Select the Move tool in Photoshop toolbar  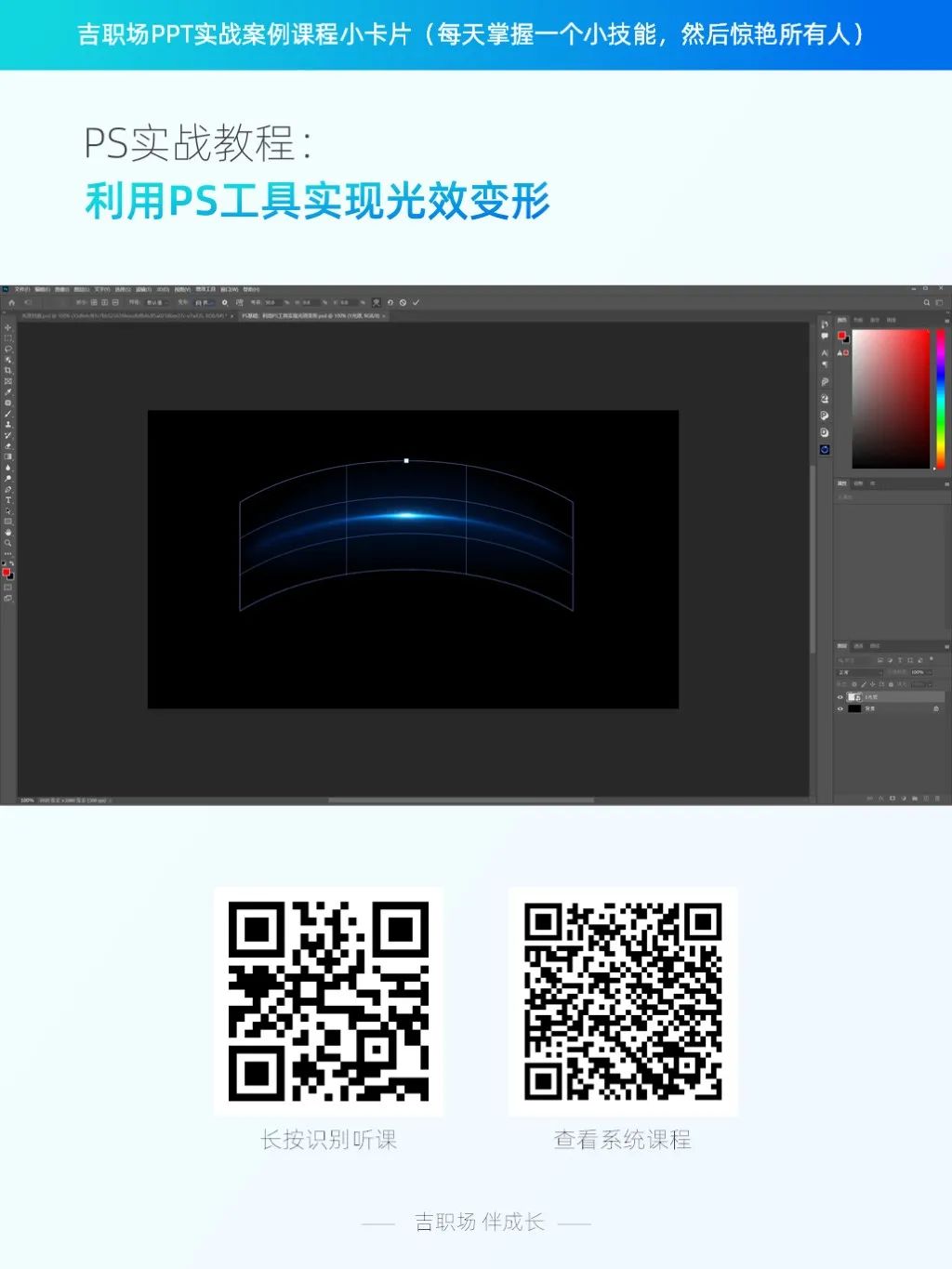point(8,327)
